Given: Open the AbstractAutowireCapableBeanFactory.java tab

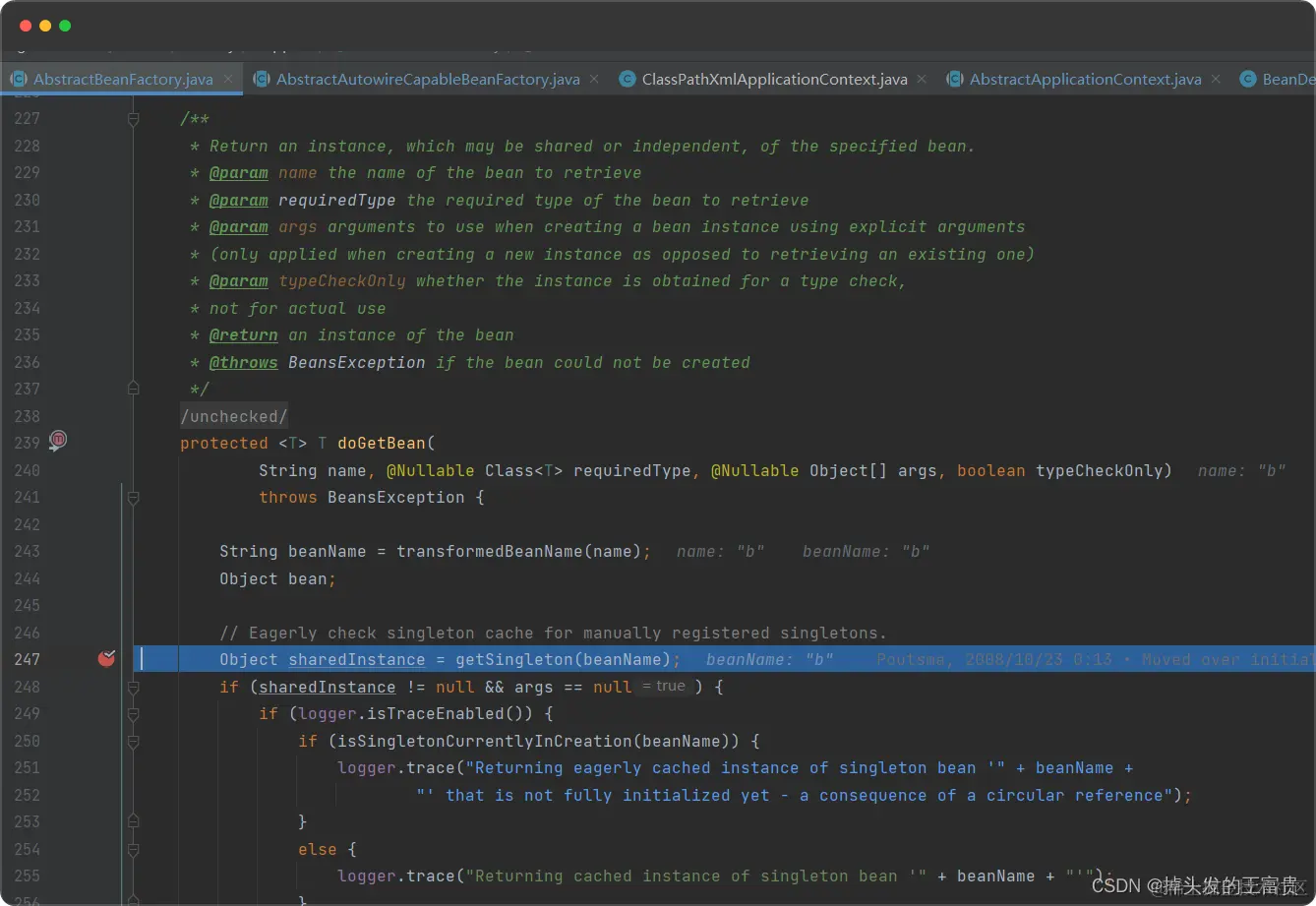Looking at the screenshot, I should [x=428, y=80].
